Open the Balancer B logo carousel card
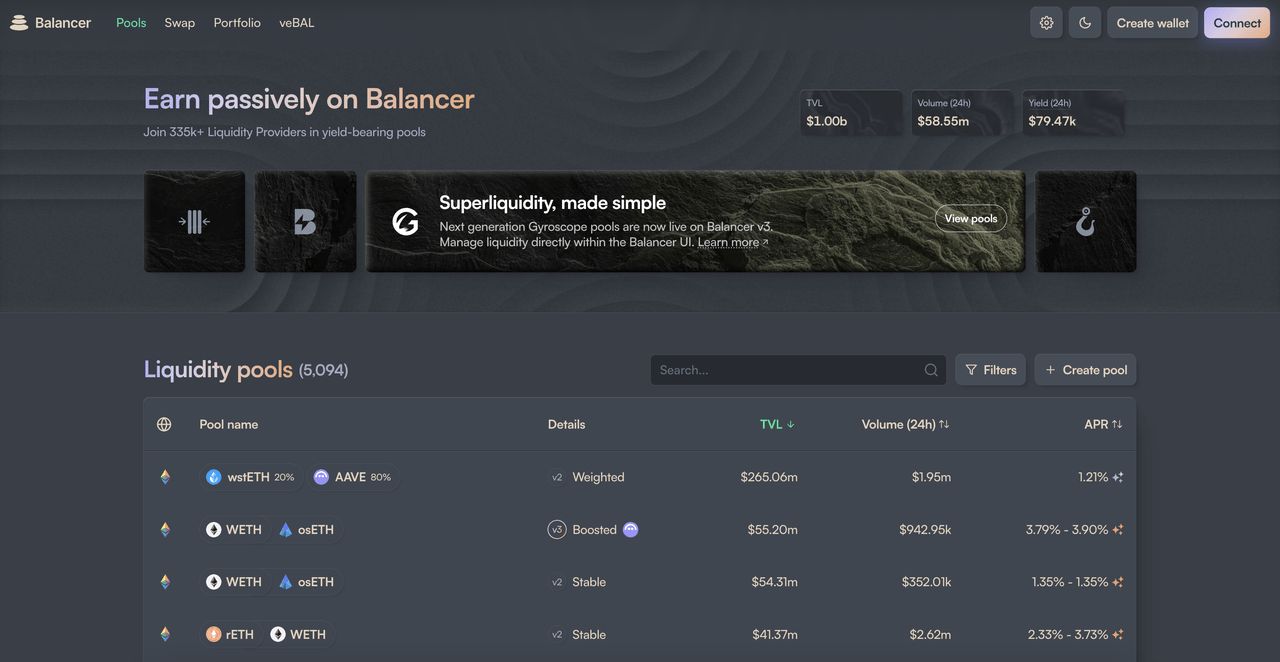 (305, 221)
